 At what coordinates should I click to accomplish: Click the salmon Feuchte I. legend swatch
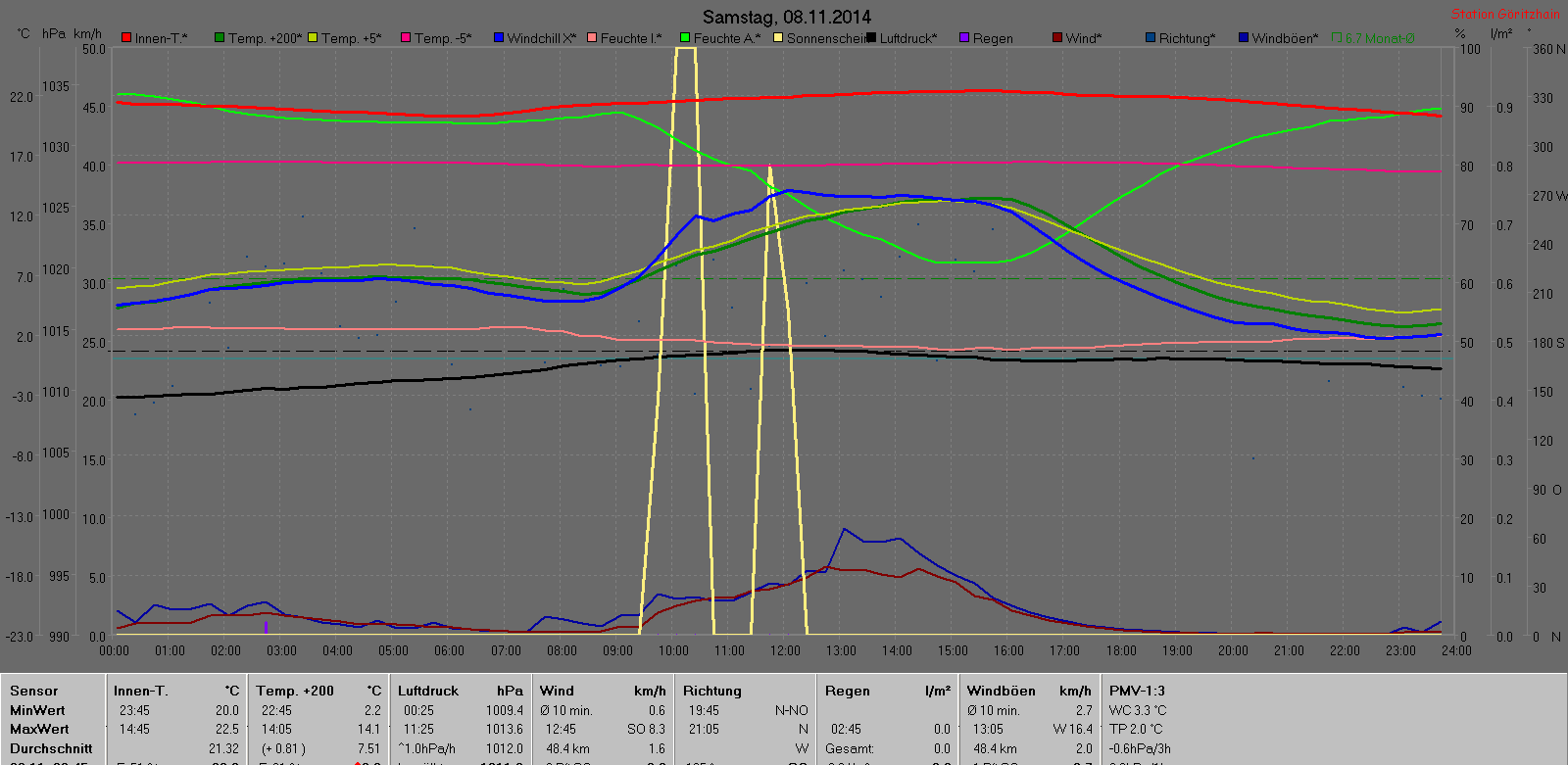(x=592, y=38)
